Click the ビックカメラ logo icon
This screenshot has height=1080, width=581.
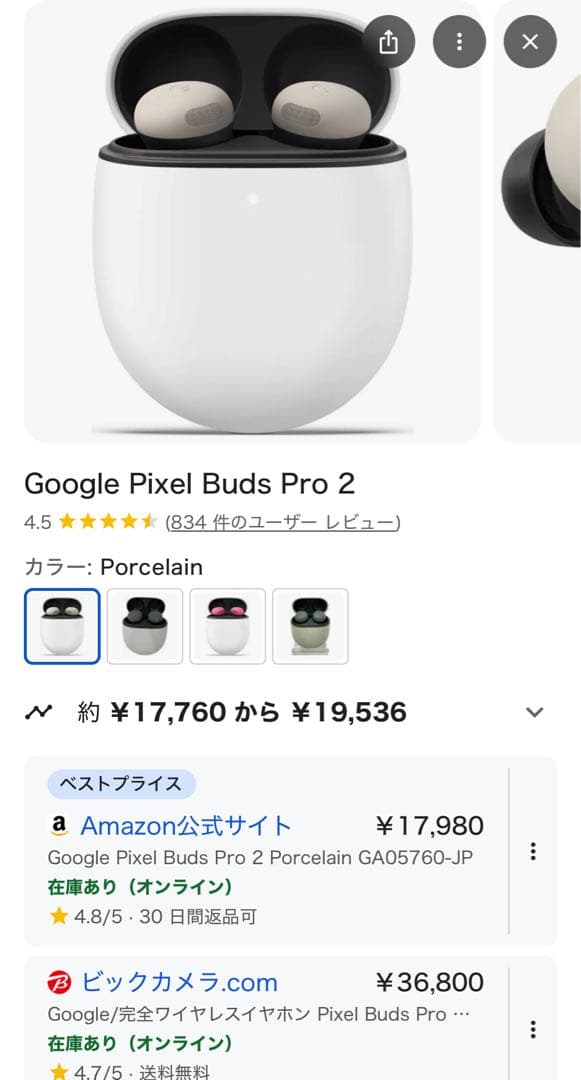pos(60,983)
